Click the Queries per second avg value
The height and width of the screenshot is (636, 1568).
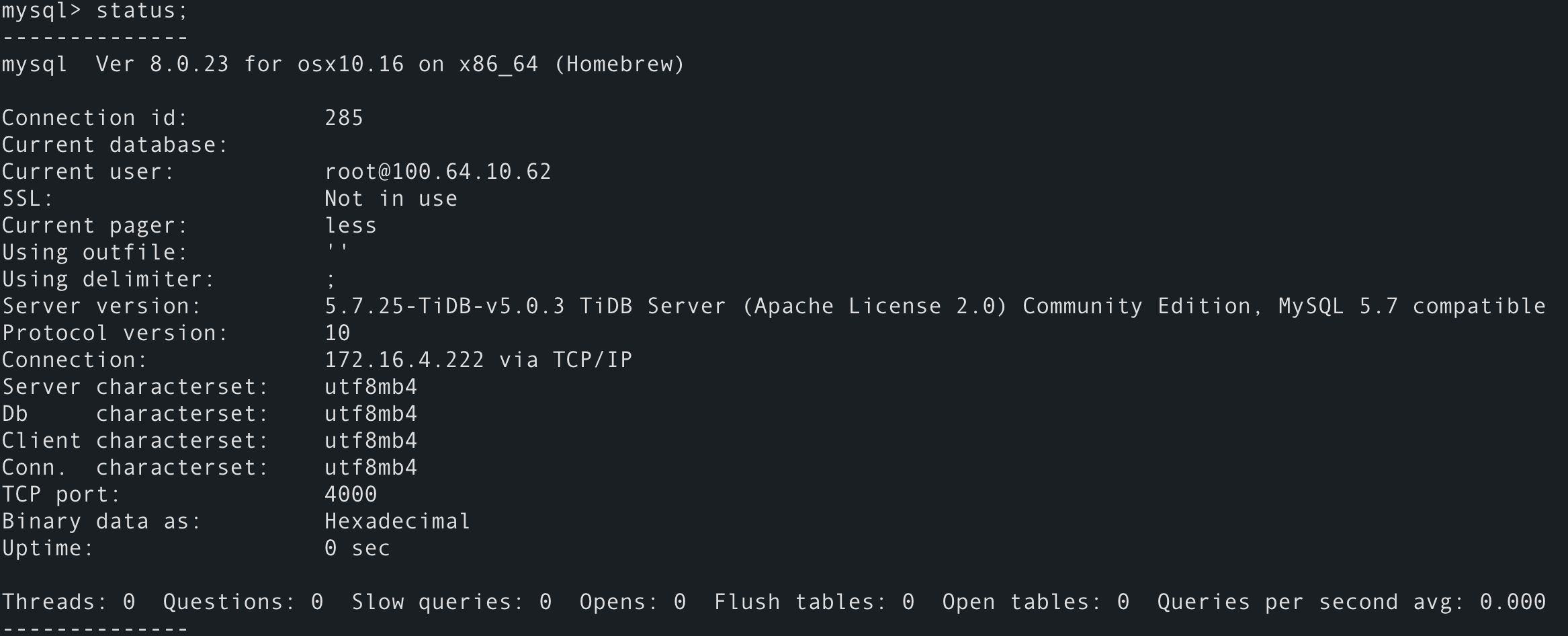(x=1513, y=602)
